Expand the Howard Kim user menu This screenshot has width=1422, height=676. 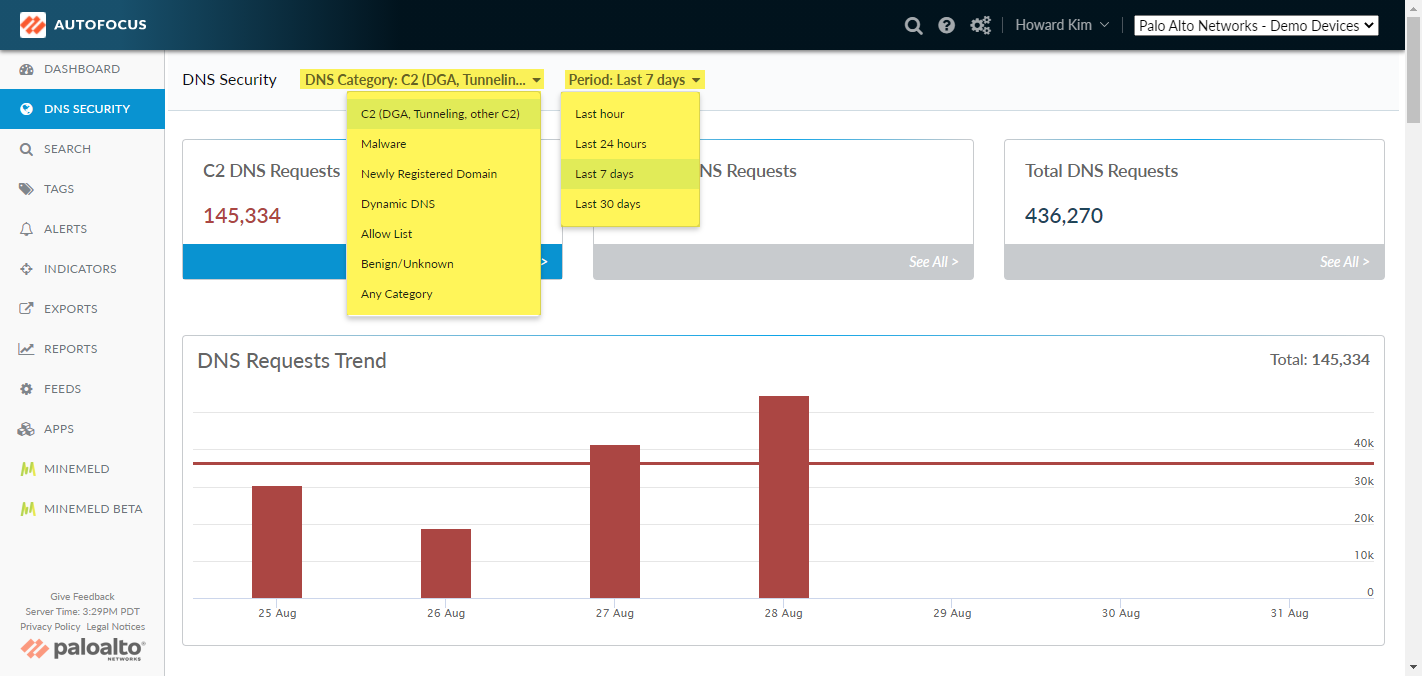[x=1061, y=25]
